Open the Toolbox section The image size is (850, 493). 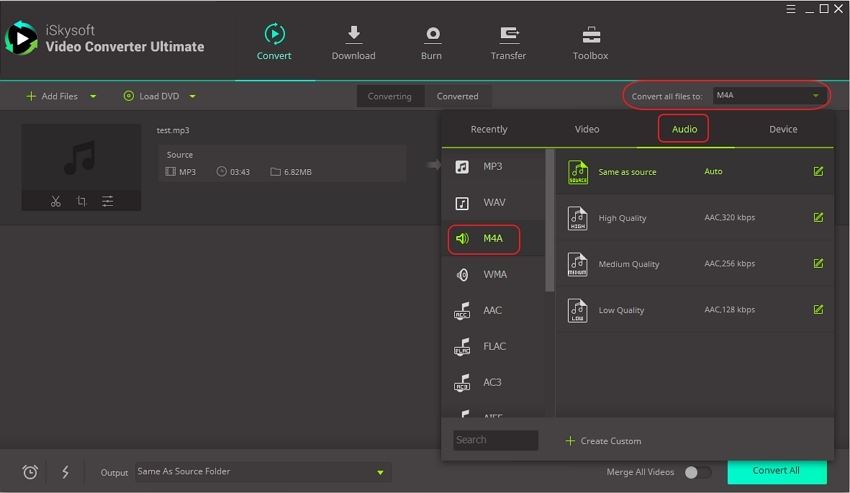(590, 43)
